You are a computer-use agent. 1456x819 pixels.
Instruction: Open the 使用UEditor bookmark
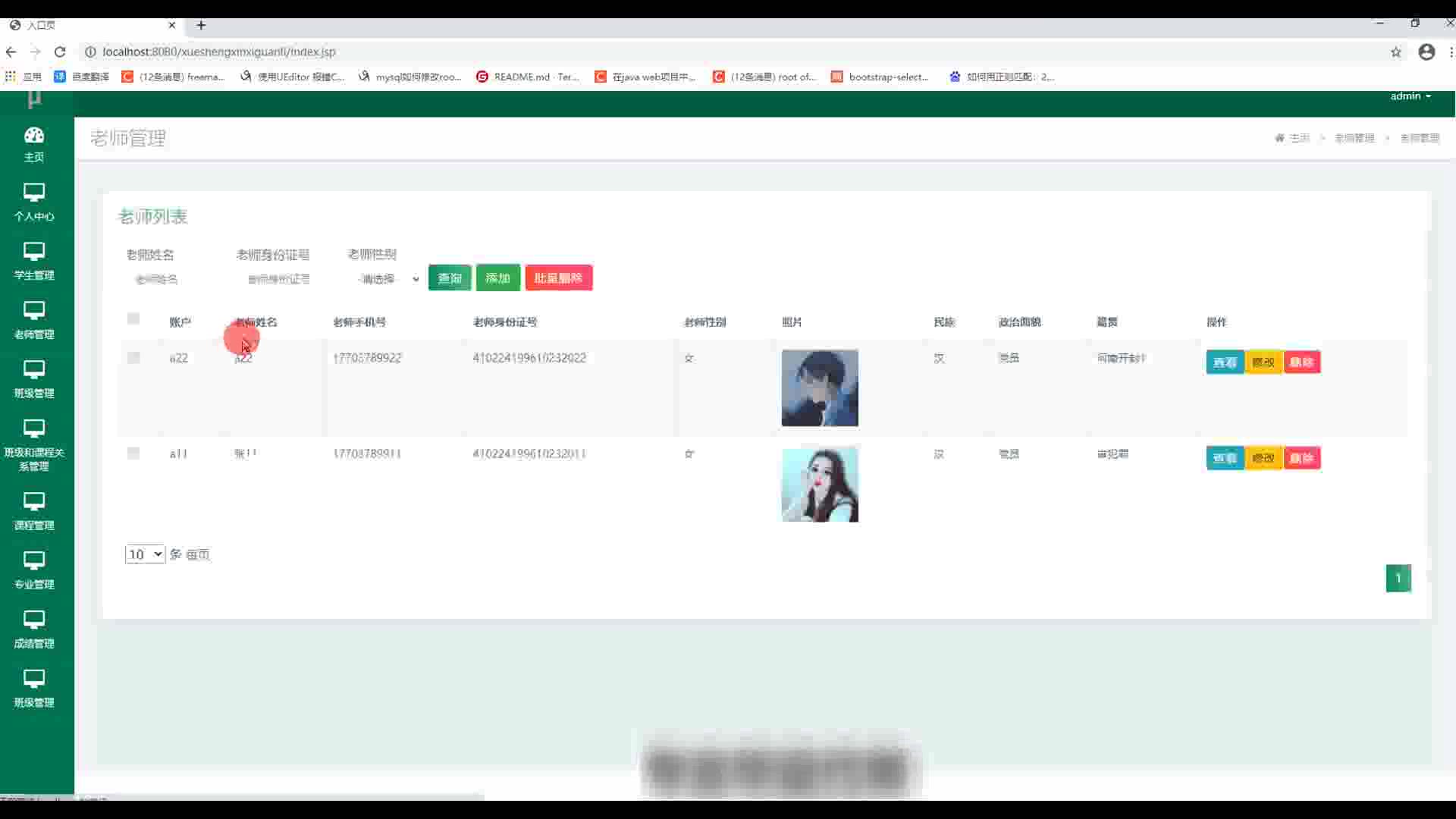292,77
